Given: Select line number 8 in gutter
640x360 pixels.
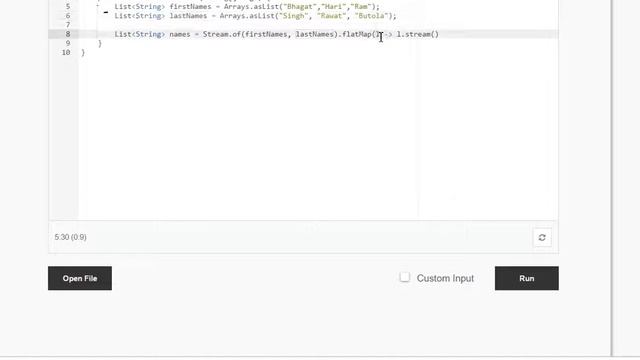Looking at the screenshot, I should pos(68,34).
